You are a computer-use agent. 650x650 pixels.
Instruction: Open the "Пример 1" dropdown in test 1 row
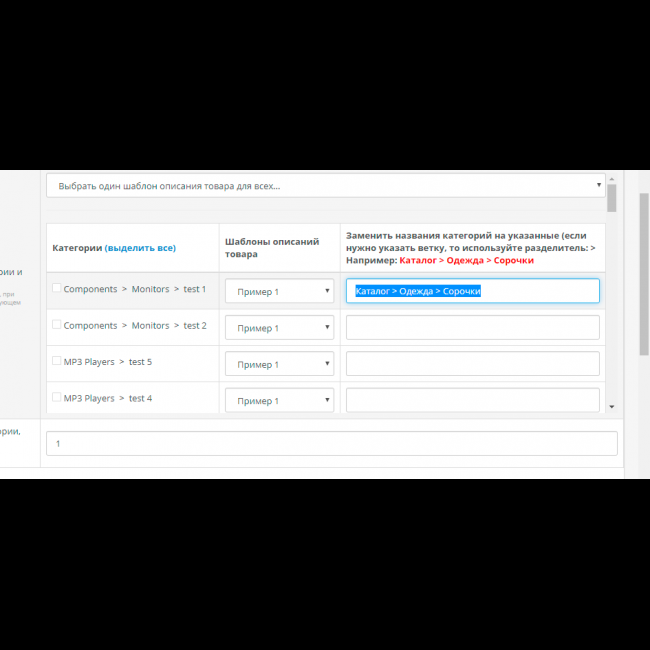click(x=279, y=291)
